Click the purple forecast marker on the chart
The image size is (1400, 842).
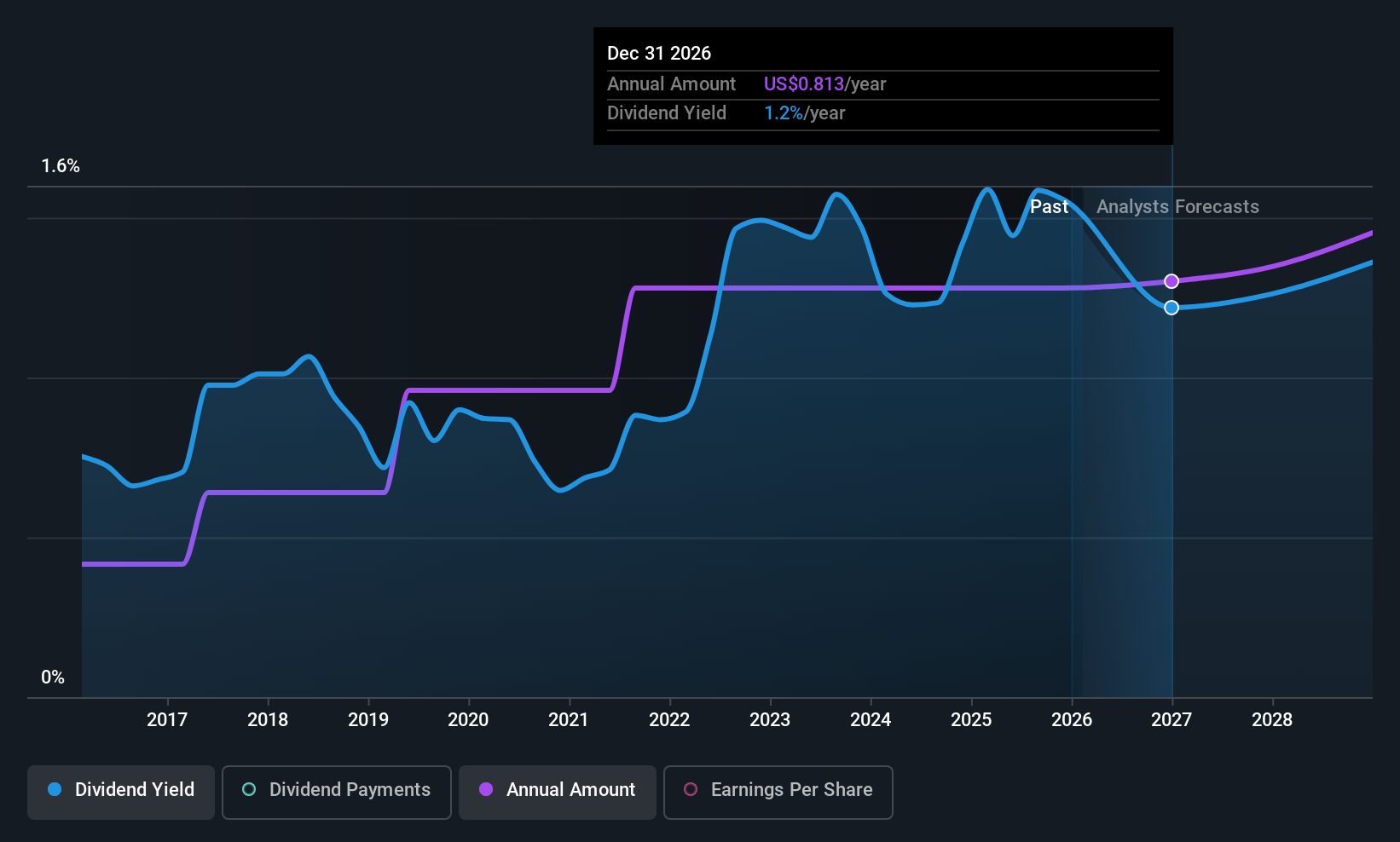coord(1171,281)
